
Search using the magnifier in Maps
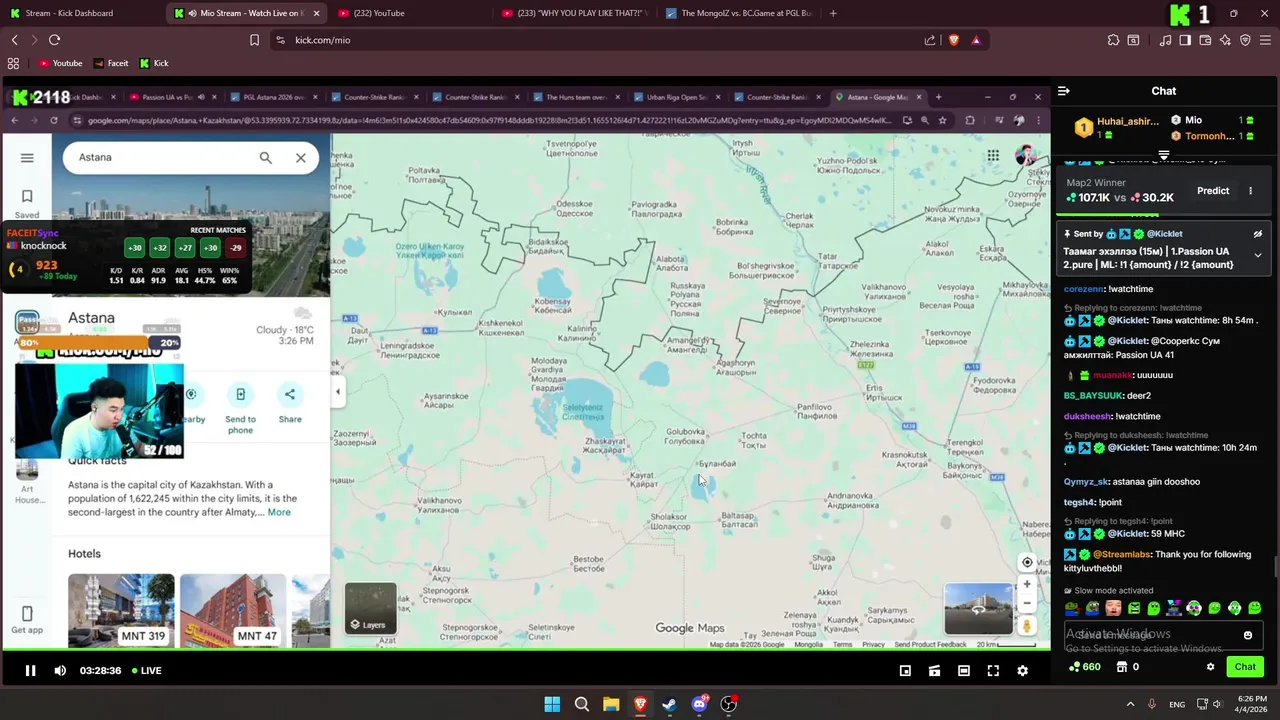click(x=265, y=157)
